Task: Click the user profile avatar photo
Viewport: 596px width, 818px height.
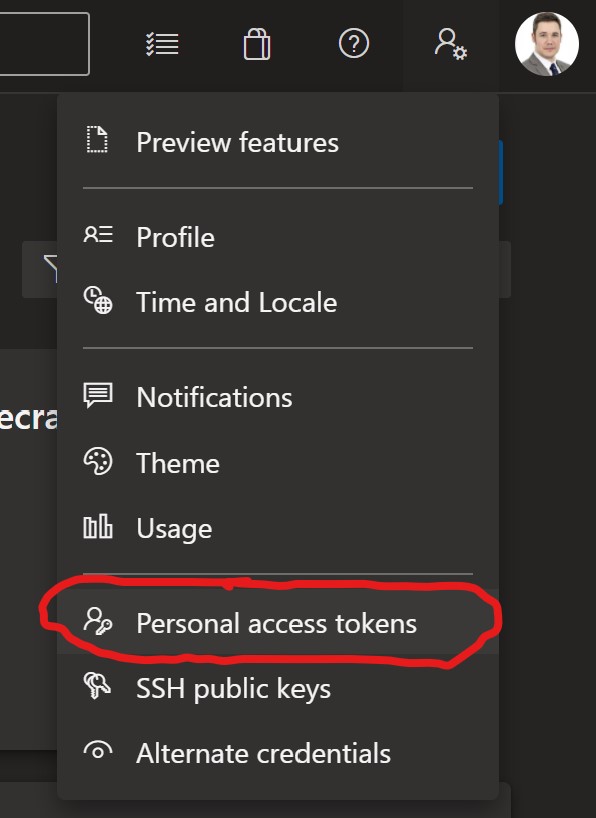Action: [547, 44]
